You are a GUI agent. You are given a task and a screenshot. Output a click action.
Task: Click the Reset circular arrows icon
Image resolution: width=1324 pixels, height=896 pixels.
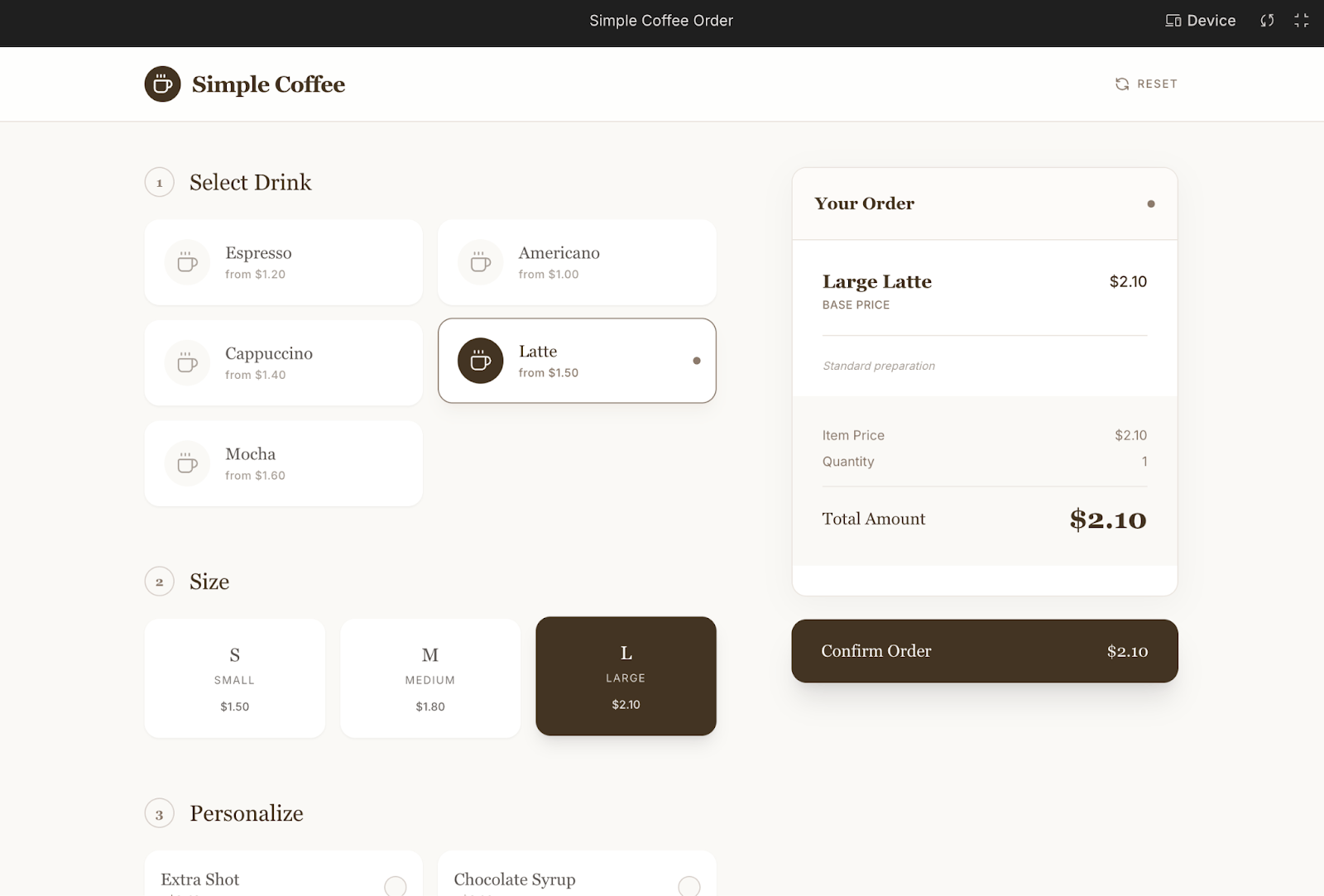[1122, 84]
